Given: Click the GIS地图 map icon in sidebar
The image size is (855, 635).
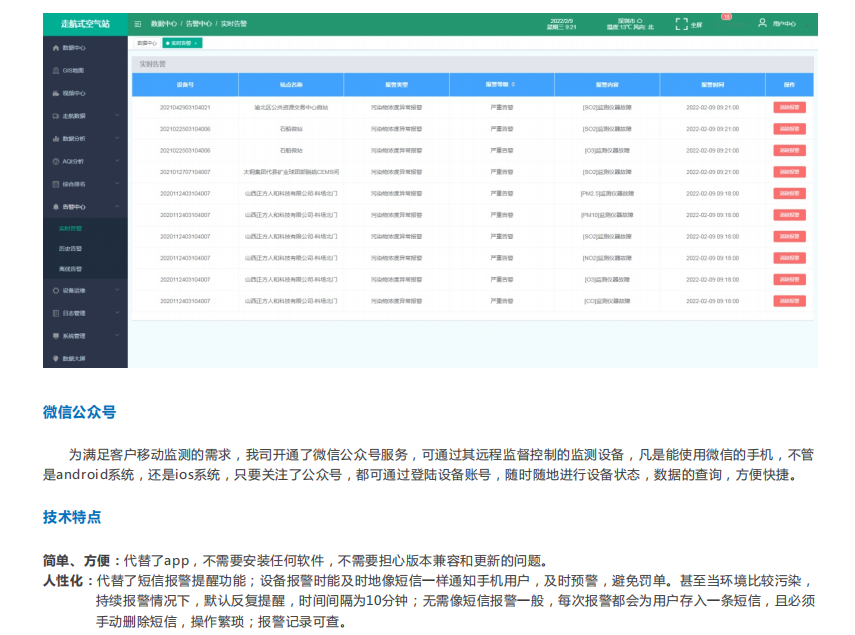Looking at the screenshot, I should coord(56,70).
